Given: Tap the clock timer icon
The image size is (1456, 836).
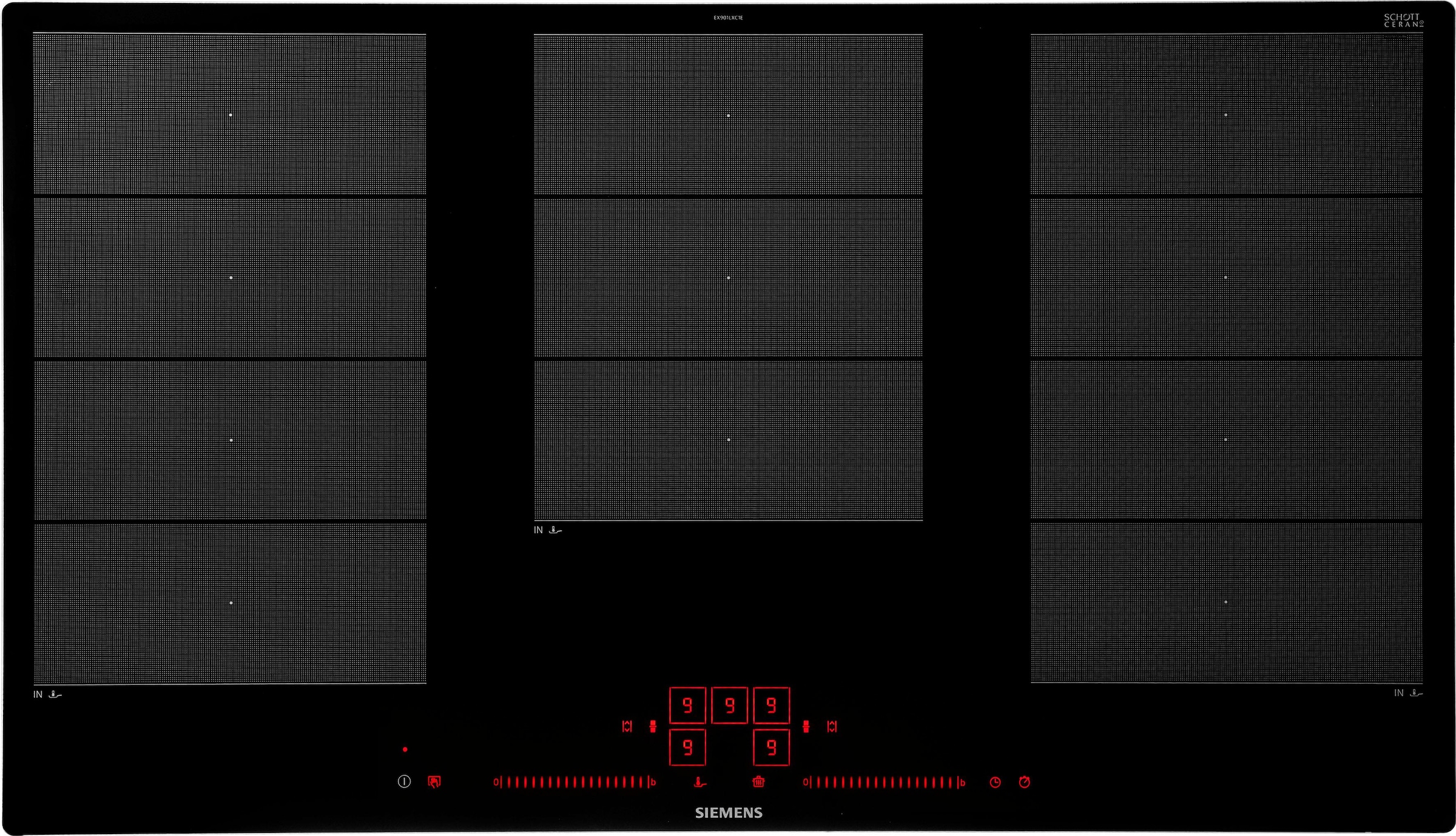Looking at the screenshot, I should click(x=995, y=782).
